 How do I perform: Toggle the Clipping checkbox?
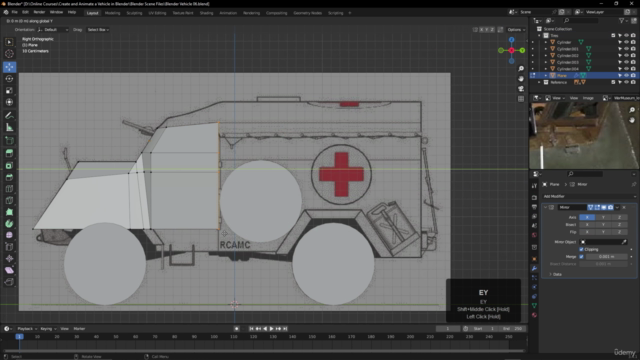click(x=581, y=249)
